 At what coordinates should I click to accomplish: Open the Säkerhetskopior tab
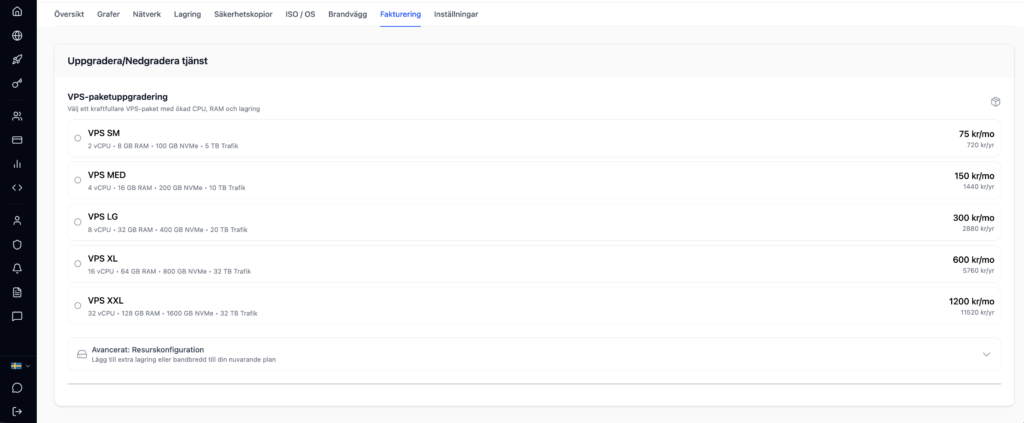coord(244,14)
